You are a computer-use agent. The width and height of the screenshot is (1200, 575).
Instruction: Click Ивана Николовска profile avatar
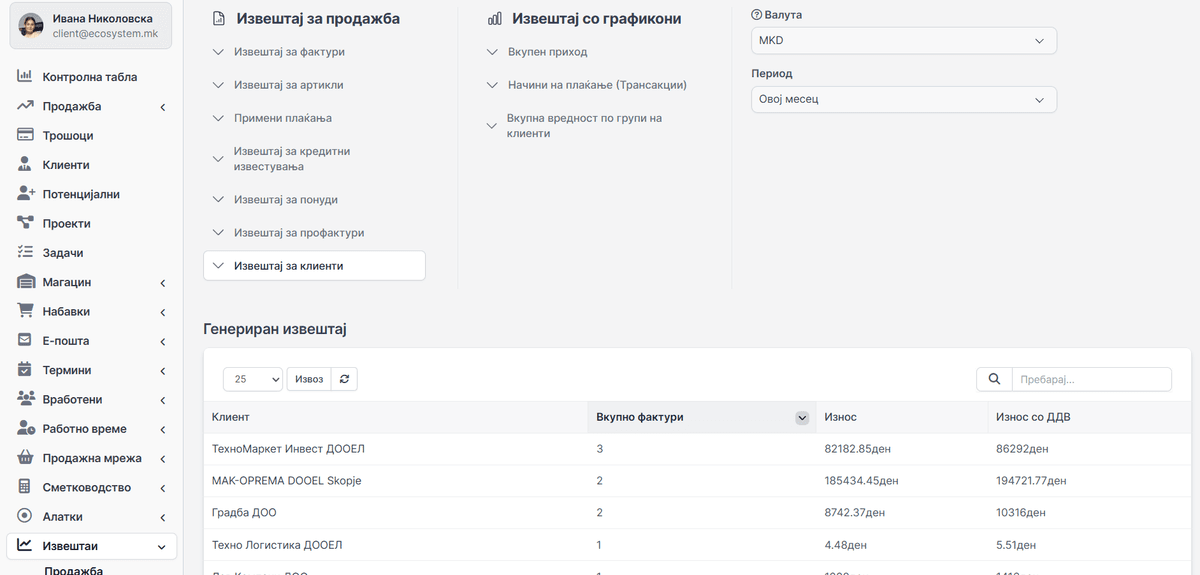coord(32,25)
